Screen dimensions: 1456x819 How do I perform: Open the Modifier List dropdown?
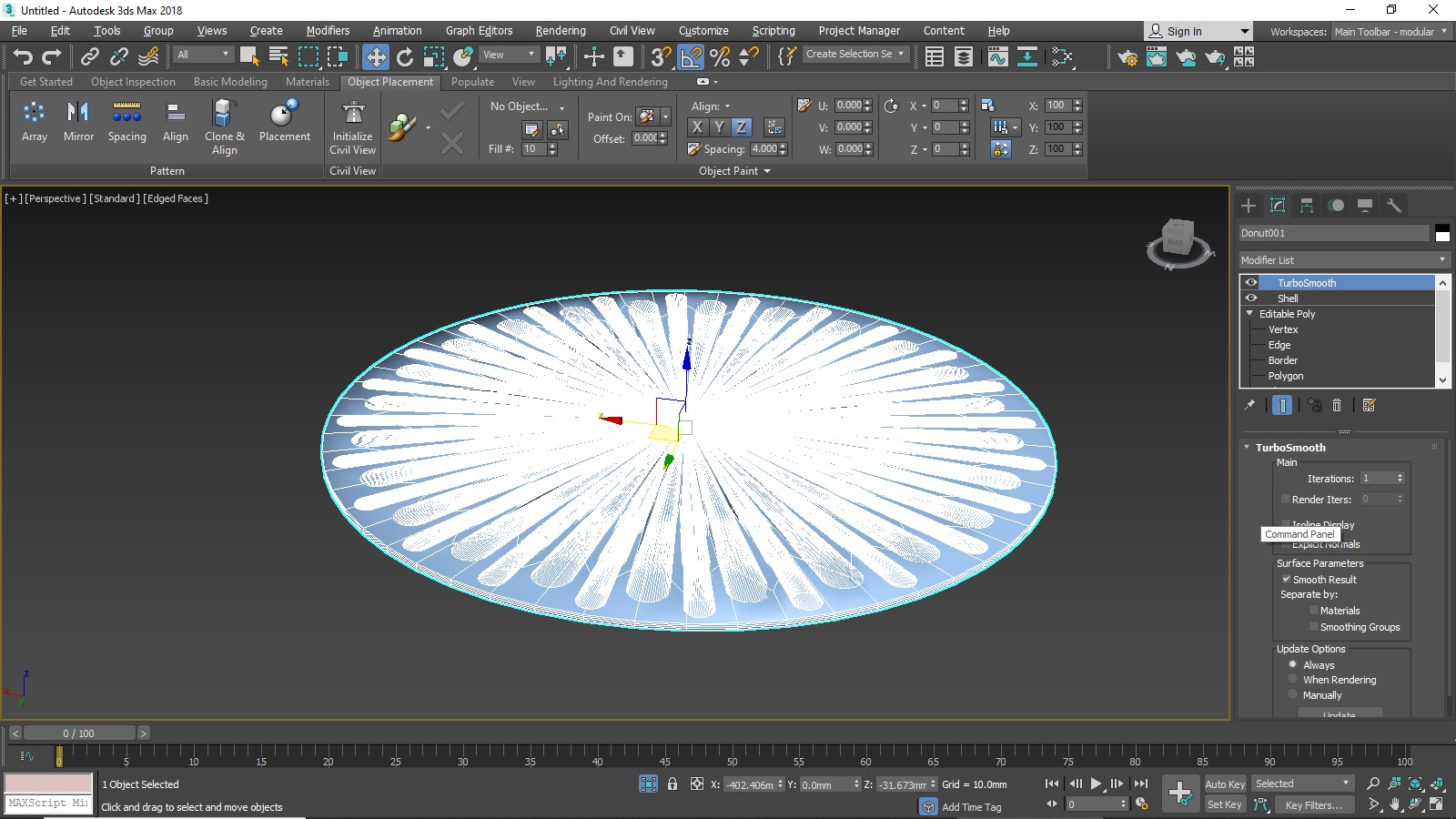coord(1343,260)
